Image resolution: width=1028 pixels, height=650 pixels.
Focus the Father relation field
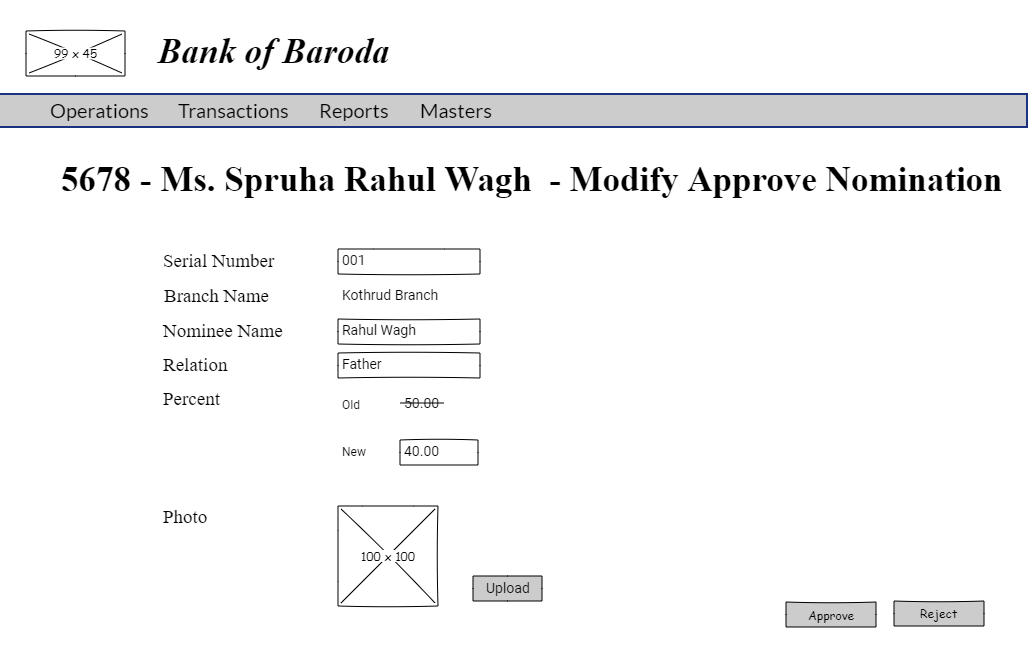point(408,365)
